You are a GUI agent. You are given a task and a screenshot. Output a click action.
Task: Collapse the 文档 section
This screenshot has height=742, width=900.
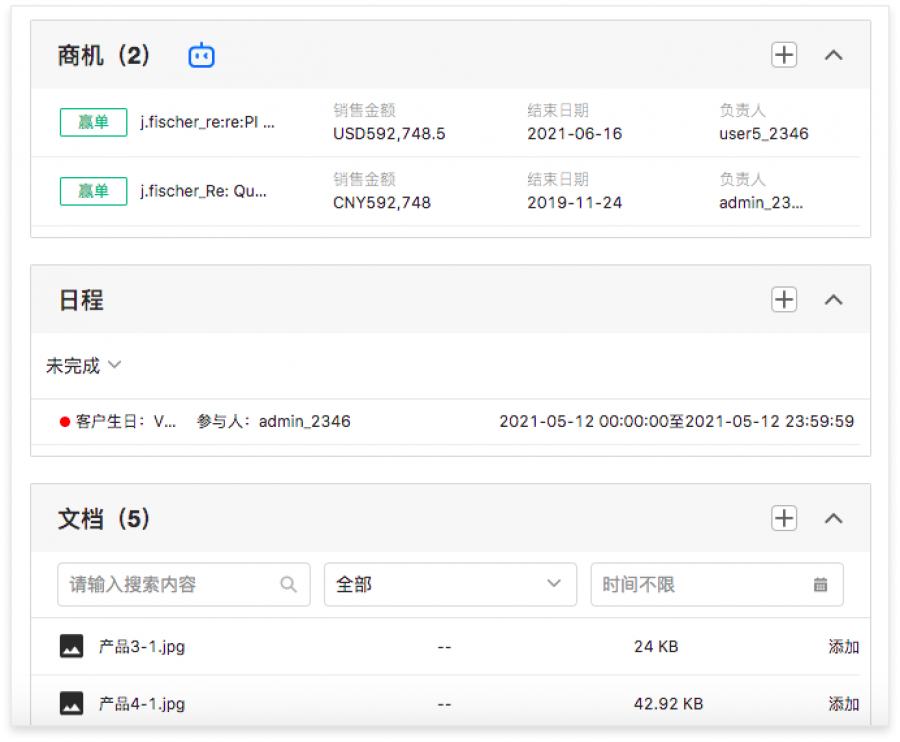[x=833, y=518]
